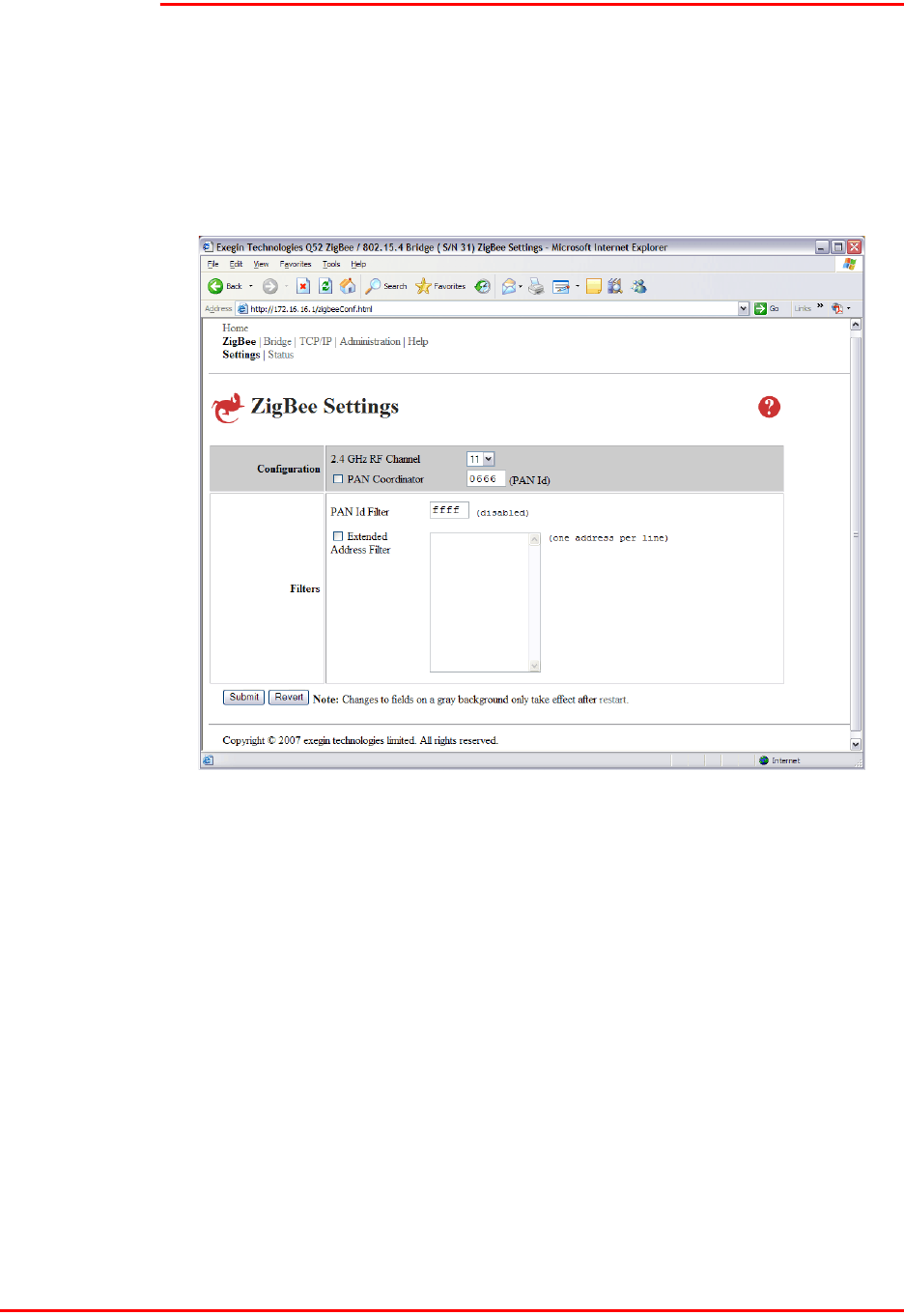Click the Submit button
Viewport: 904px width, 1316px height.
tap(243, 697)
